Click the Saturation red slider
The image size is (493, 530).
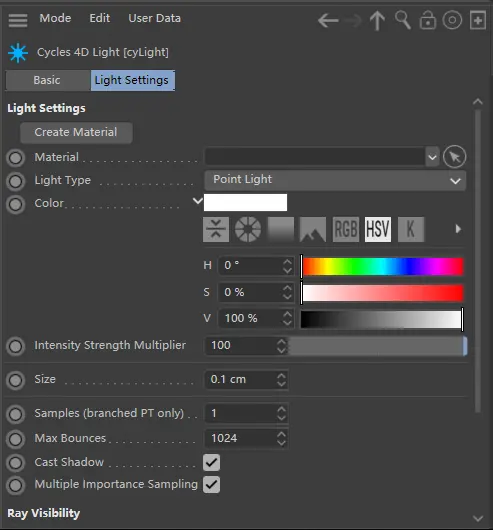[383, 293]
